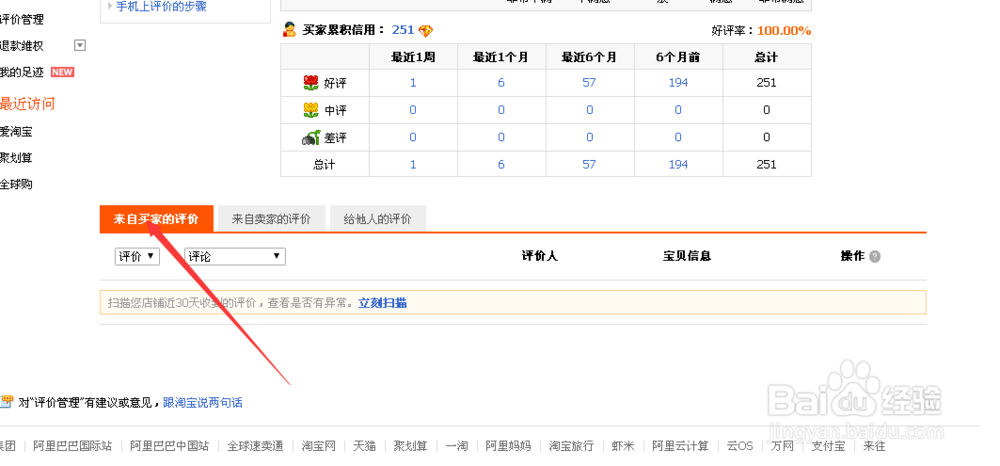Open 来往 footer link
The width and height of the screenshot is (1000, 466).
point(874,446)
